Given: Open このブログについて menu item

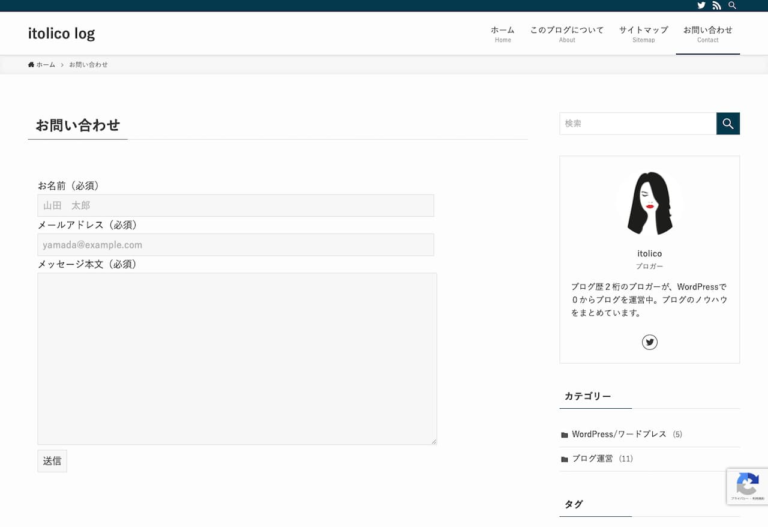Looking at the screenshot, I should pyautogui.click(x=566, y=33).
